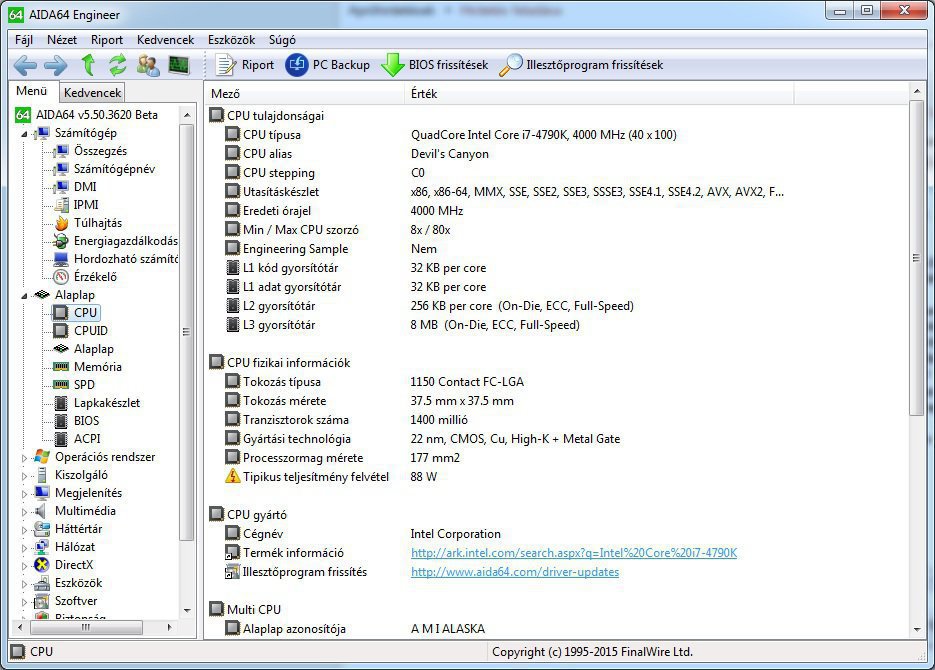Expand the Operációs rendszer node

tap(24, 458)
